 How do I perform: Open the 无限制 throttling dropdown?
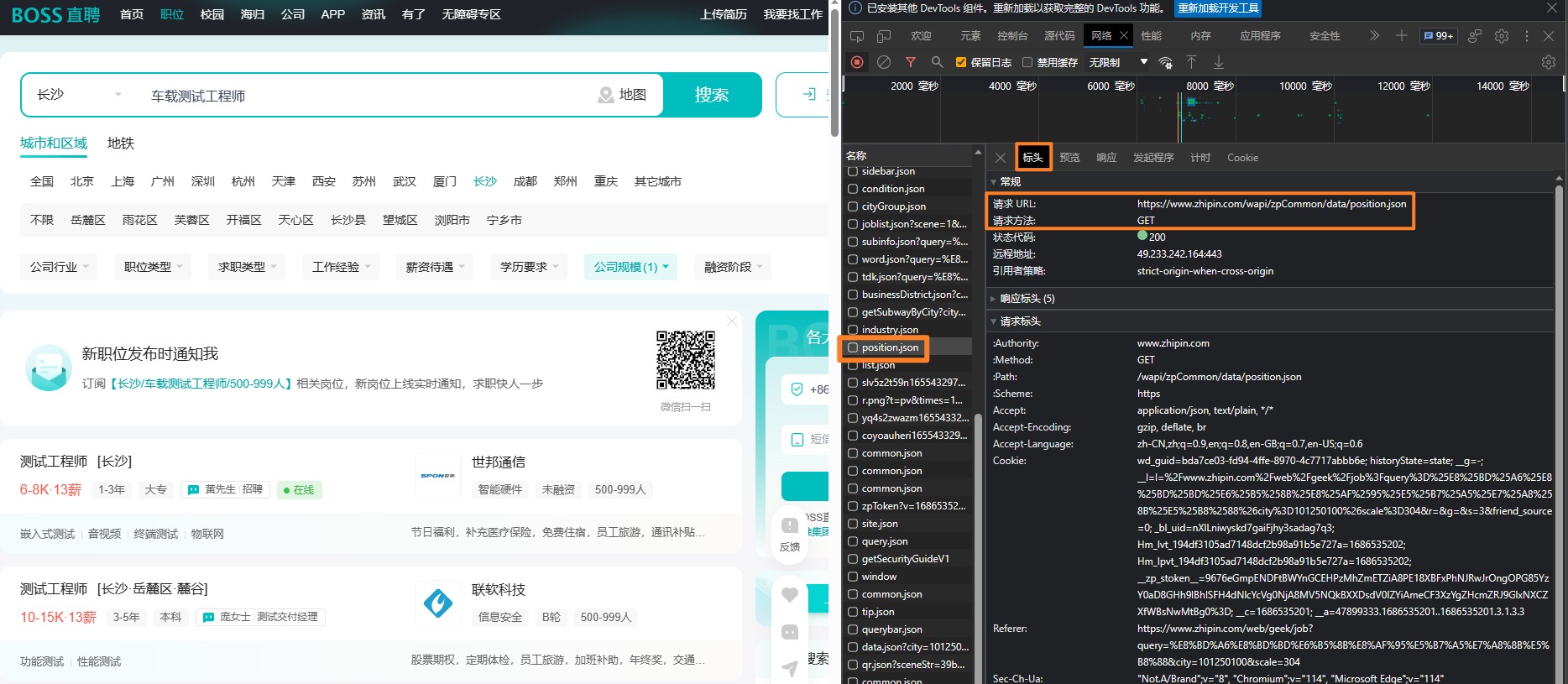click(x=1117, y=62)
